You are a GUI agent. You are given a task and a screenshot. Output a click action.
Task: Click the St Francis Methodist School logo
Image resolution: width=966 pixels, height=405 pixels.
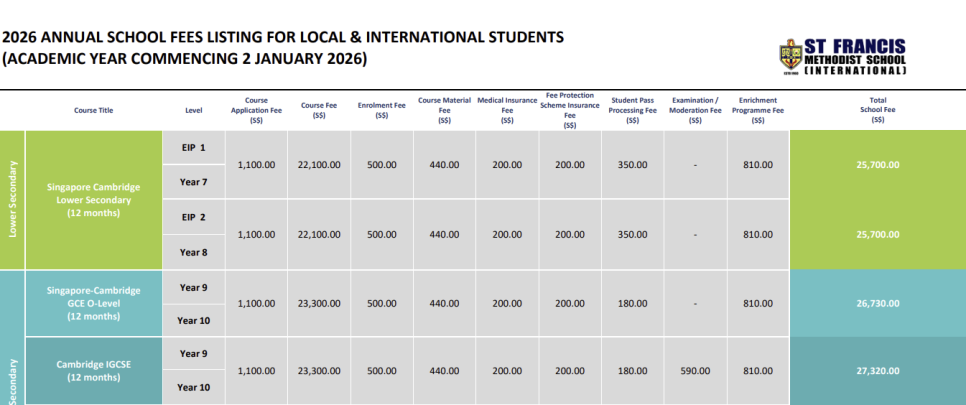[x=842, y=58]
